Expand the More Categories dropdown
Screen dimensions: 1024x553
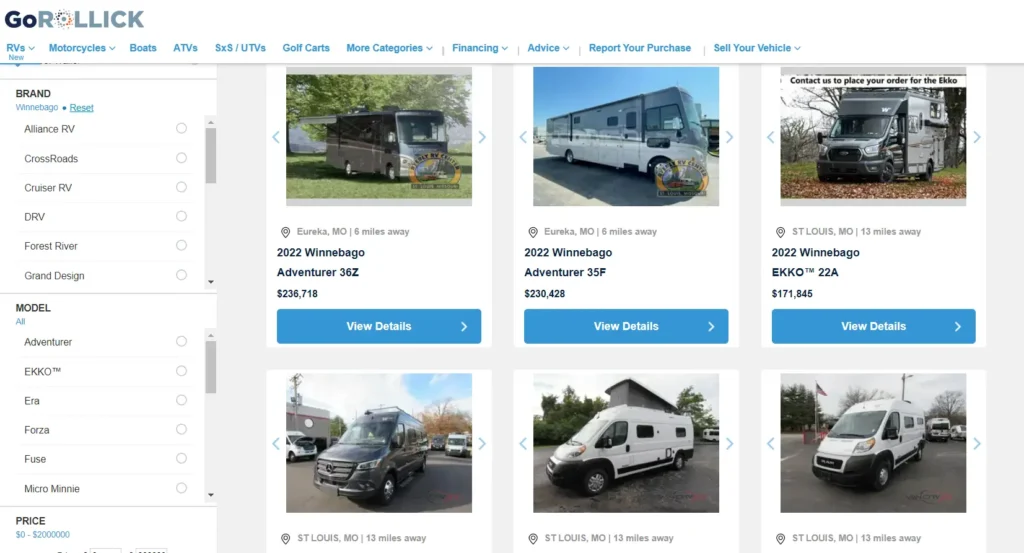(389, 48)
